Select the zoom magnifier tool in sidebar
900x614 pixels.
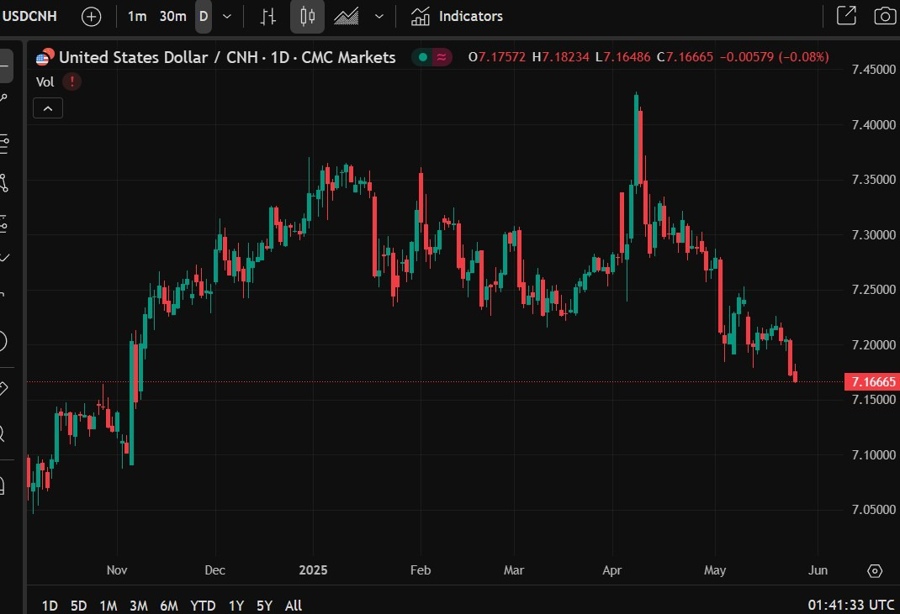click(3, 433)
